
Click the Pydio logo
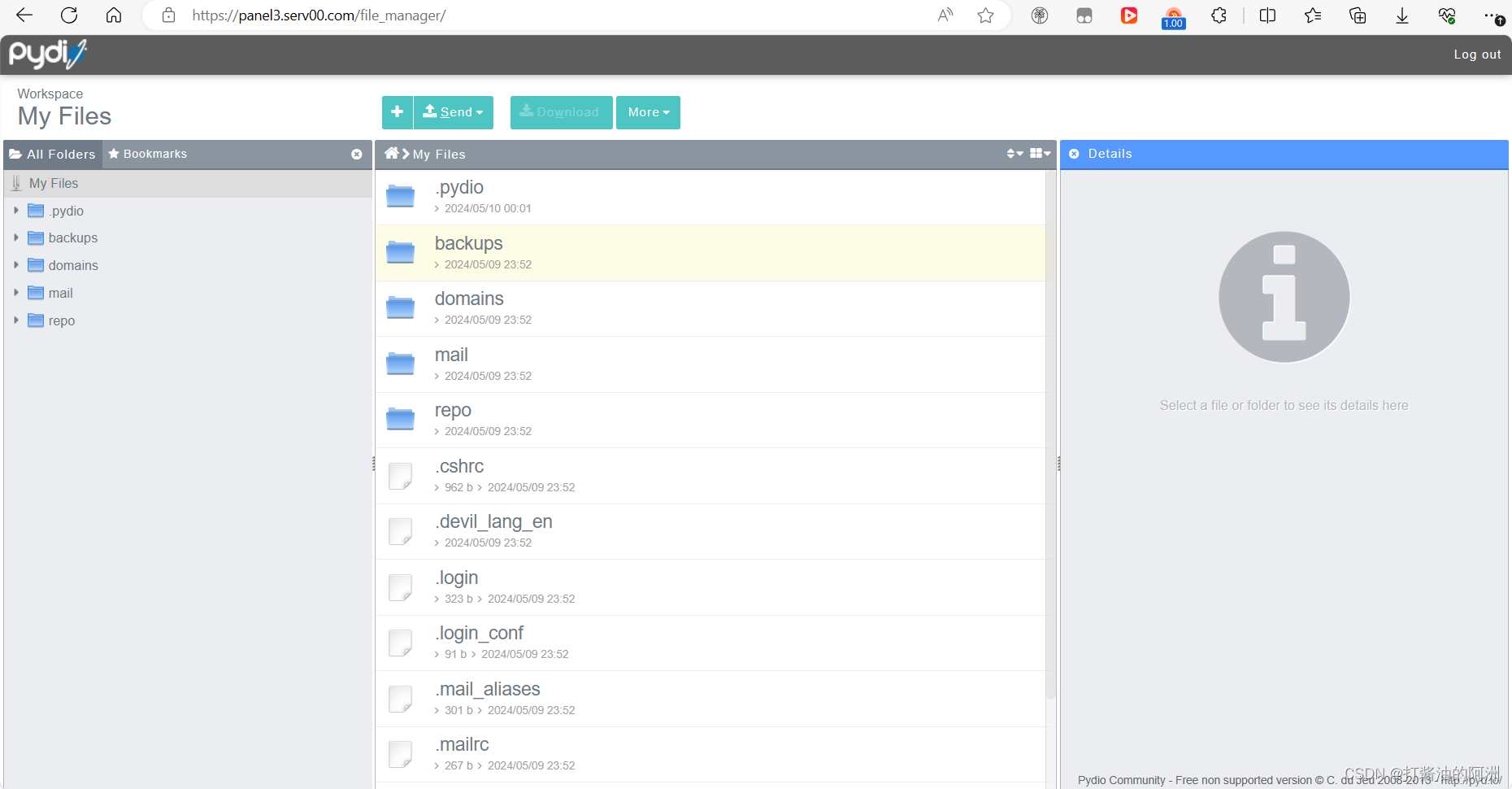coord(47,54)
